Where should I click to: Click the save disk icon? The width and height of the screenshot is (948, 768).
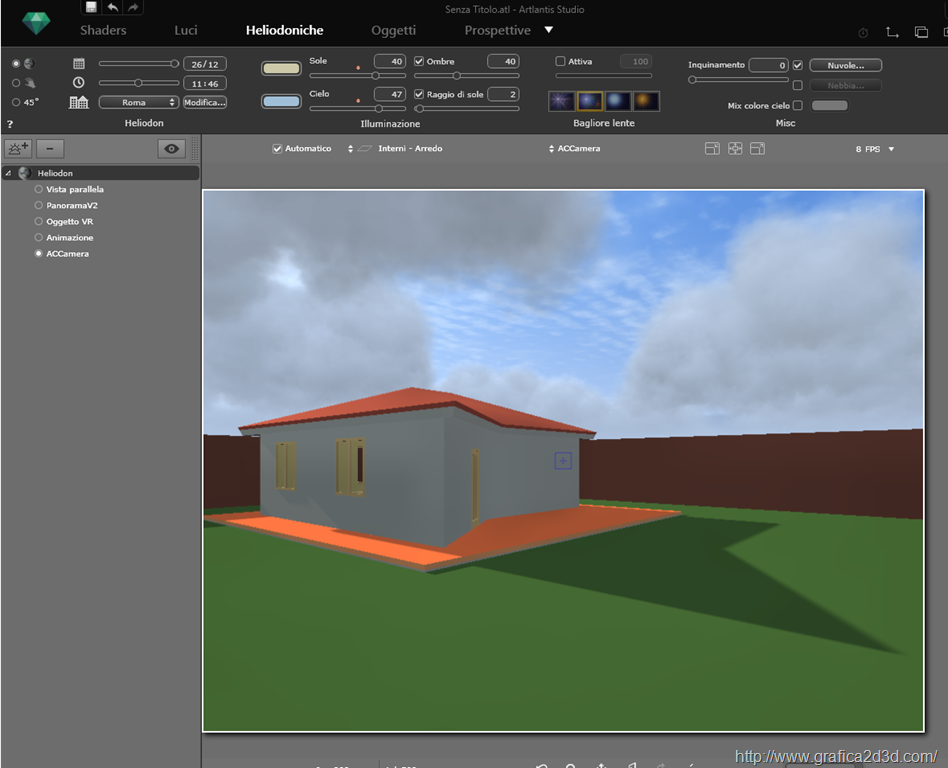(x=92, y=8)
